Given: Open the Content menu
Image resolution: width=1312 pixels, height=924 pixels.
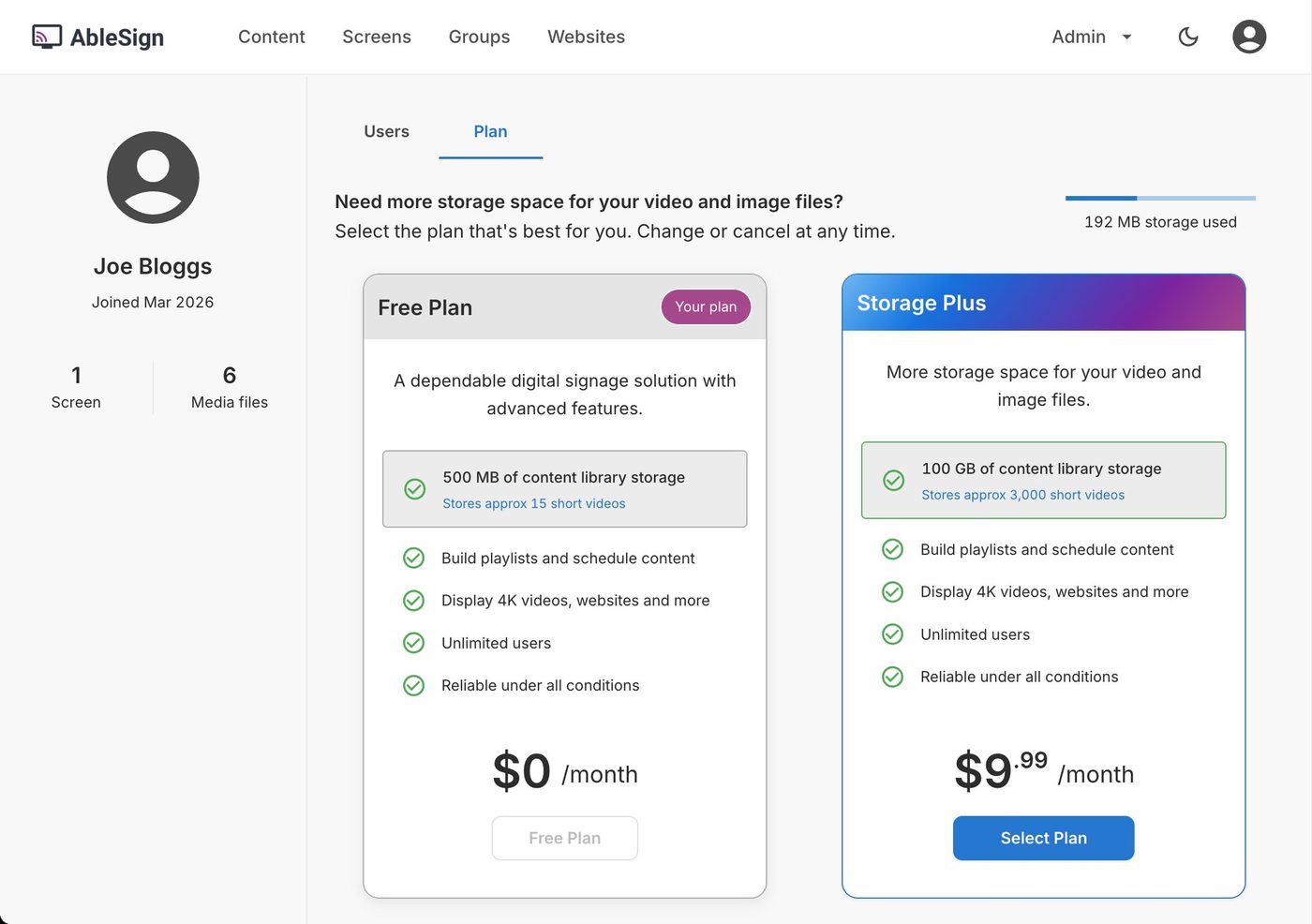Looking at the screenshot, I should point(272,37).
